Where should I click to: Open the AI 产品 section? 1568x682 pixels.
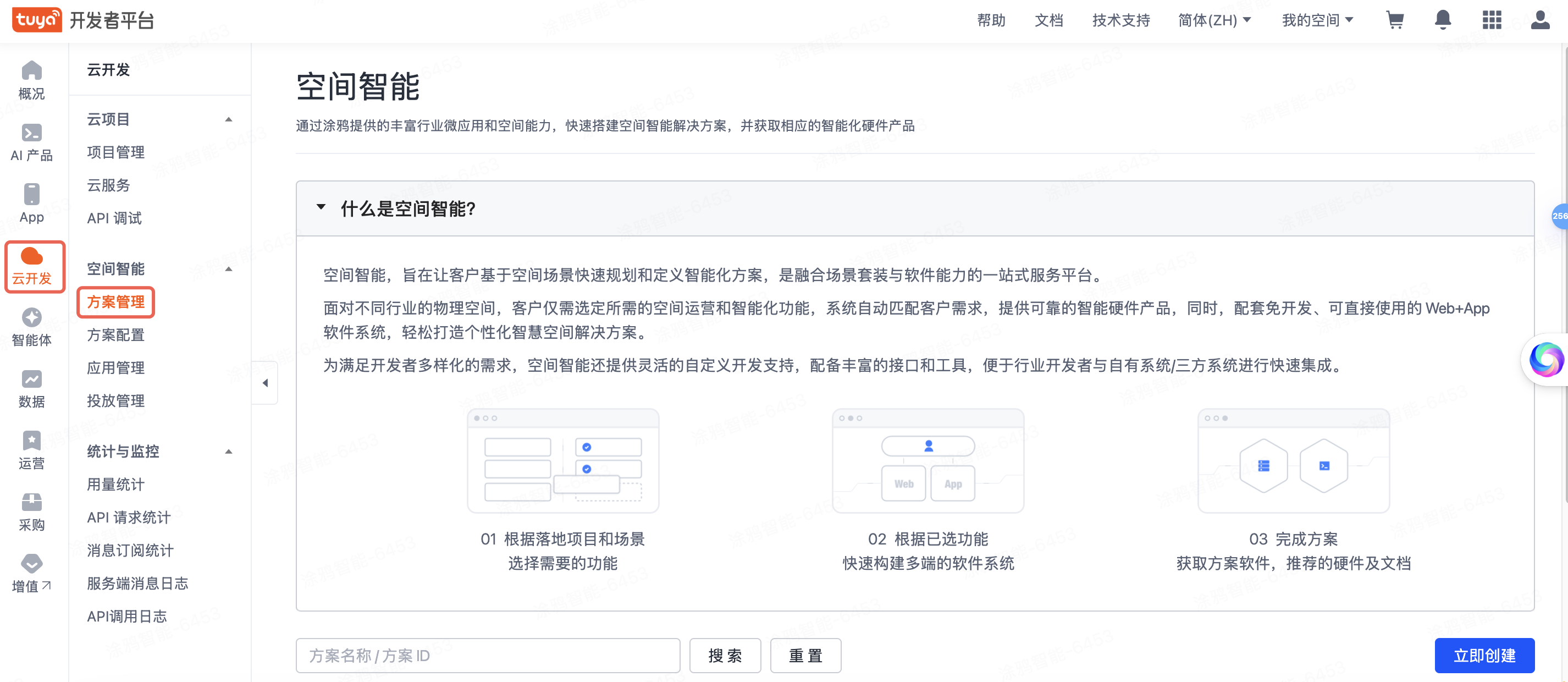pos(32,143)
